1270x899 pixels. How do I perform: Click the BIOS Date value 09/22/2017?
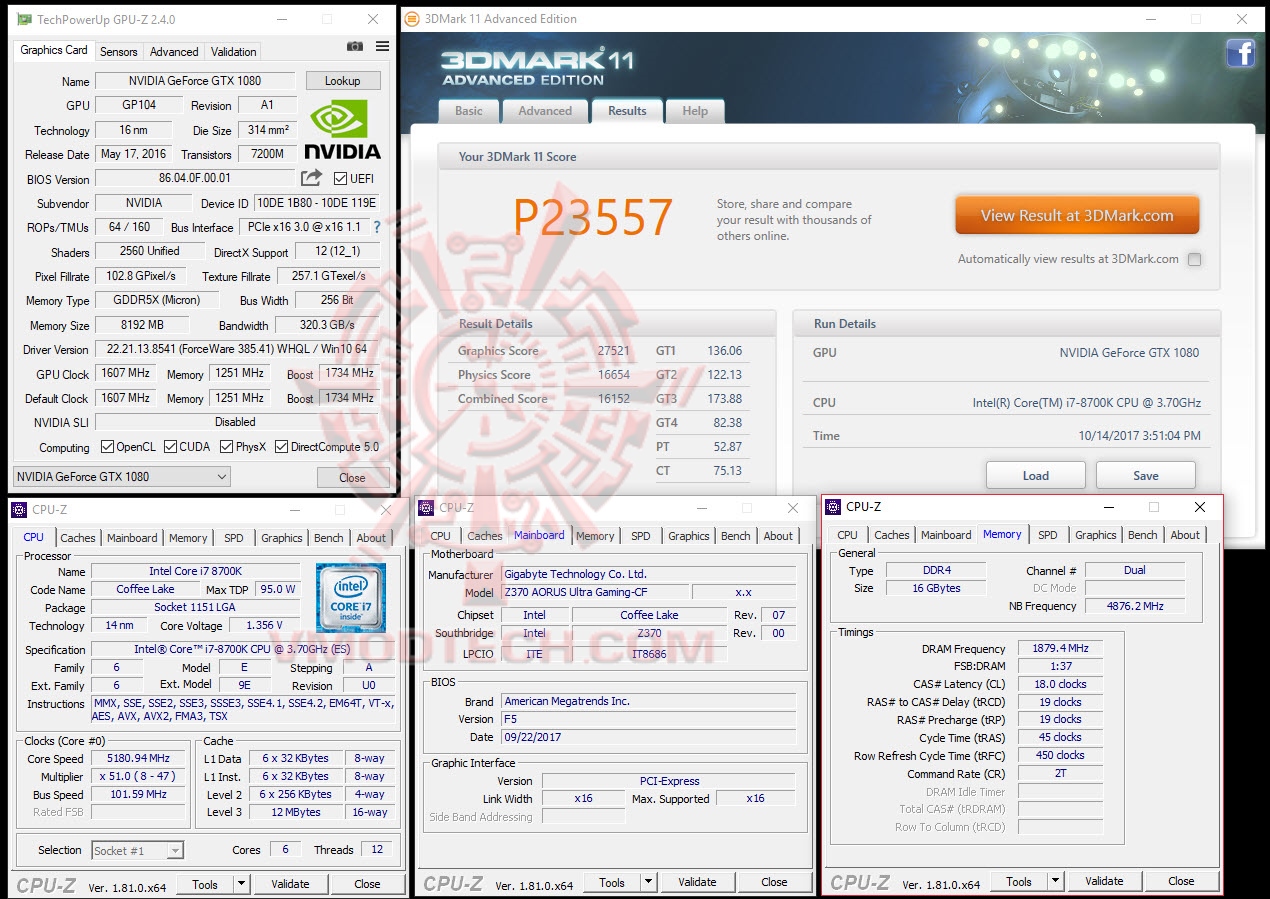pos(648,737)
